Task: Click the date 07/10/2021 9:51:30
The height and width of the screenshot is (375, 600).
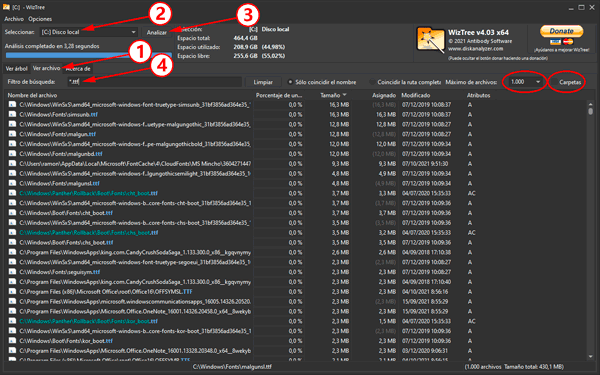Action: (425, 163)
